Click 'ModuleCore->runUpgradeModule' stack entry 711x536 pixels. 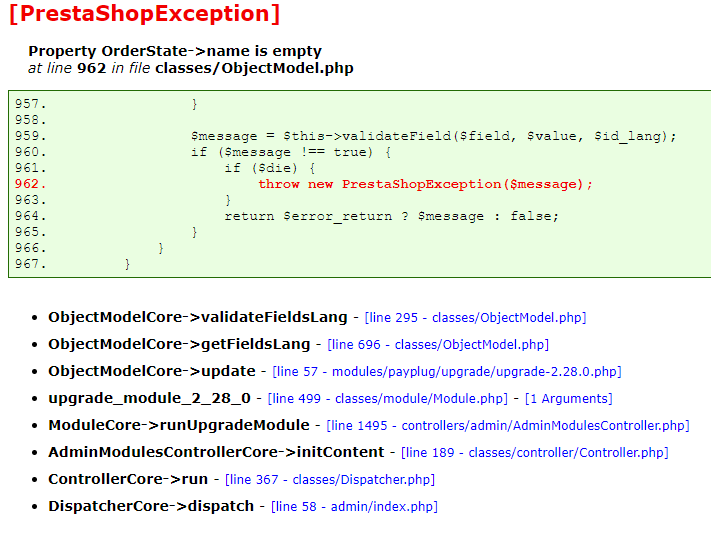click(179, 425)
